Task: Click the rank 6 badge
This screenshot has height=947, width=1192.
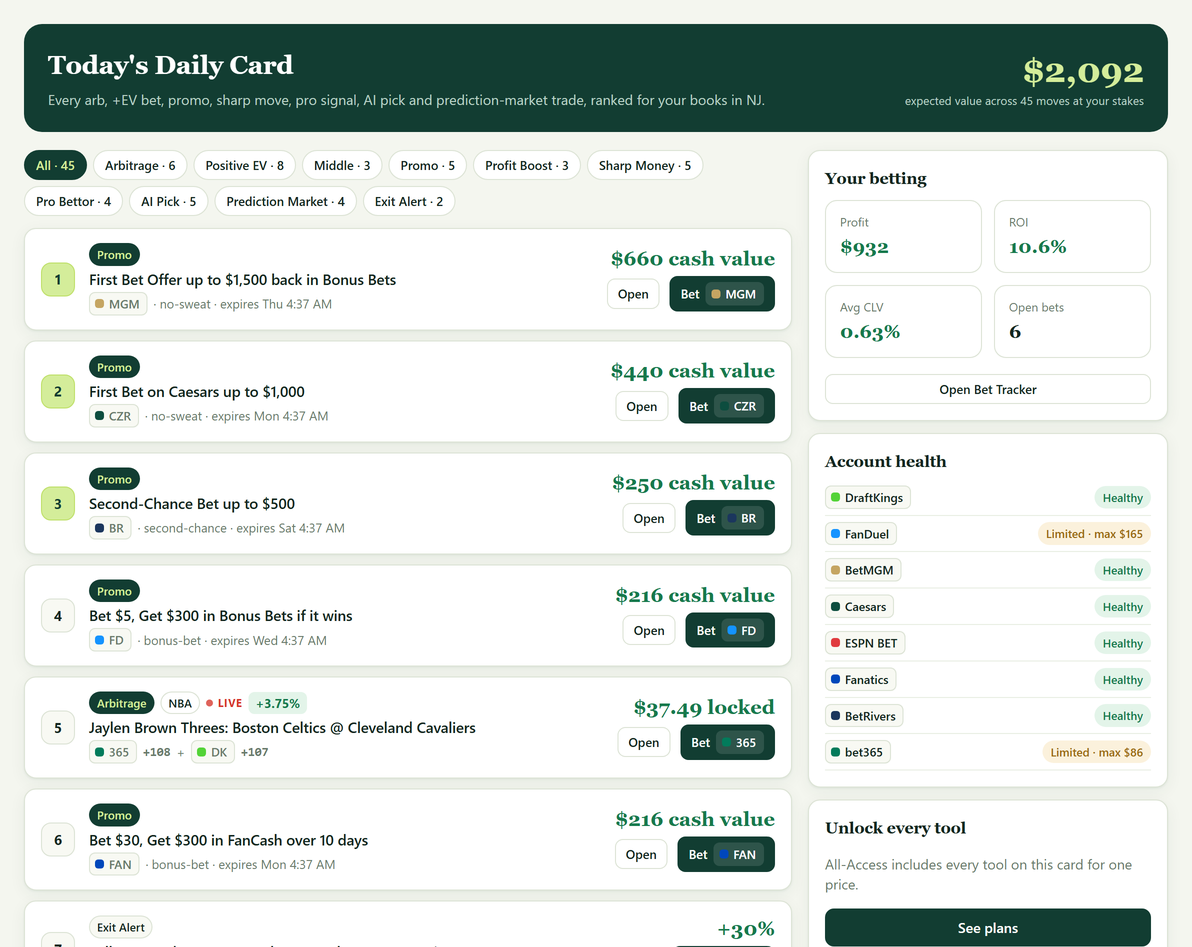Action: pyautogui.click(x=58, y=841)
